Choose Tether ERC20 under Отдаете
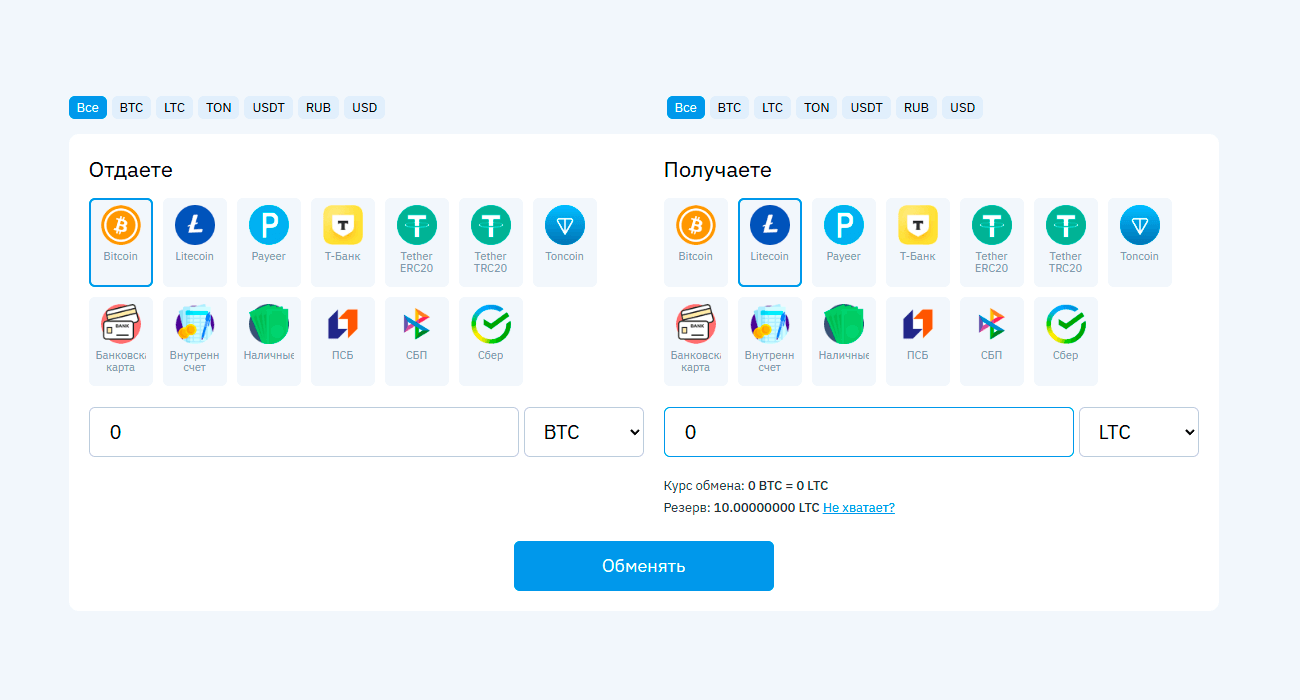The image size is (1300, 700). tap(417, 243)
